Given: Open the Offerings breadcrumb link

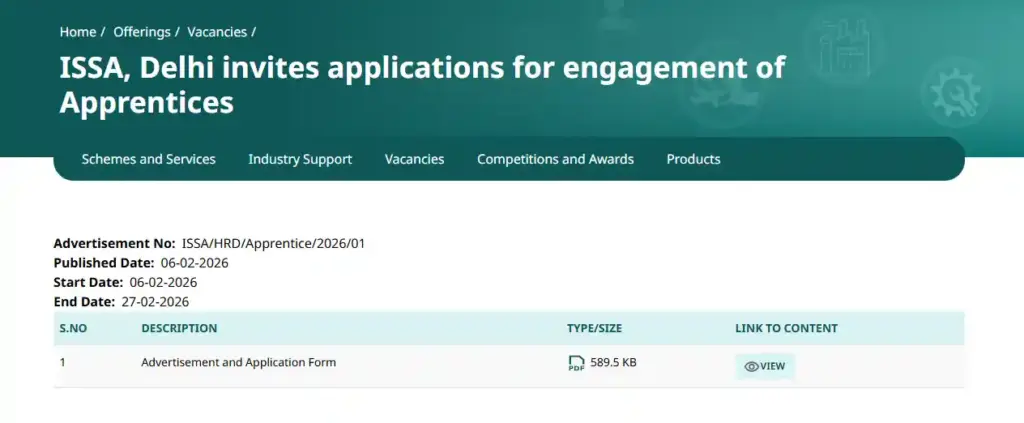Looking at the screenshot, I should tap(142, 32).
